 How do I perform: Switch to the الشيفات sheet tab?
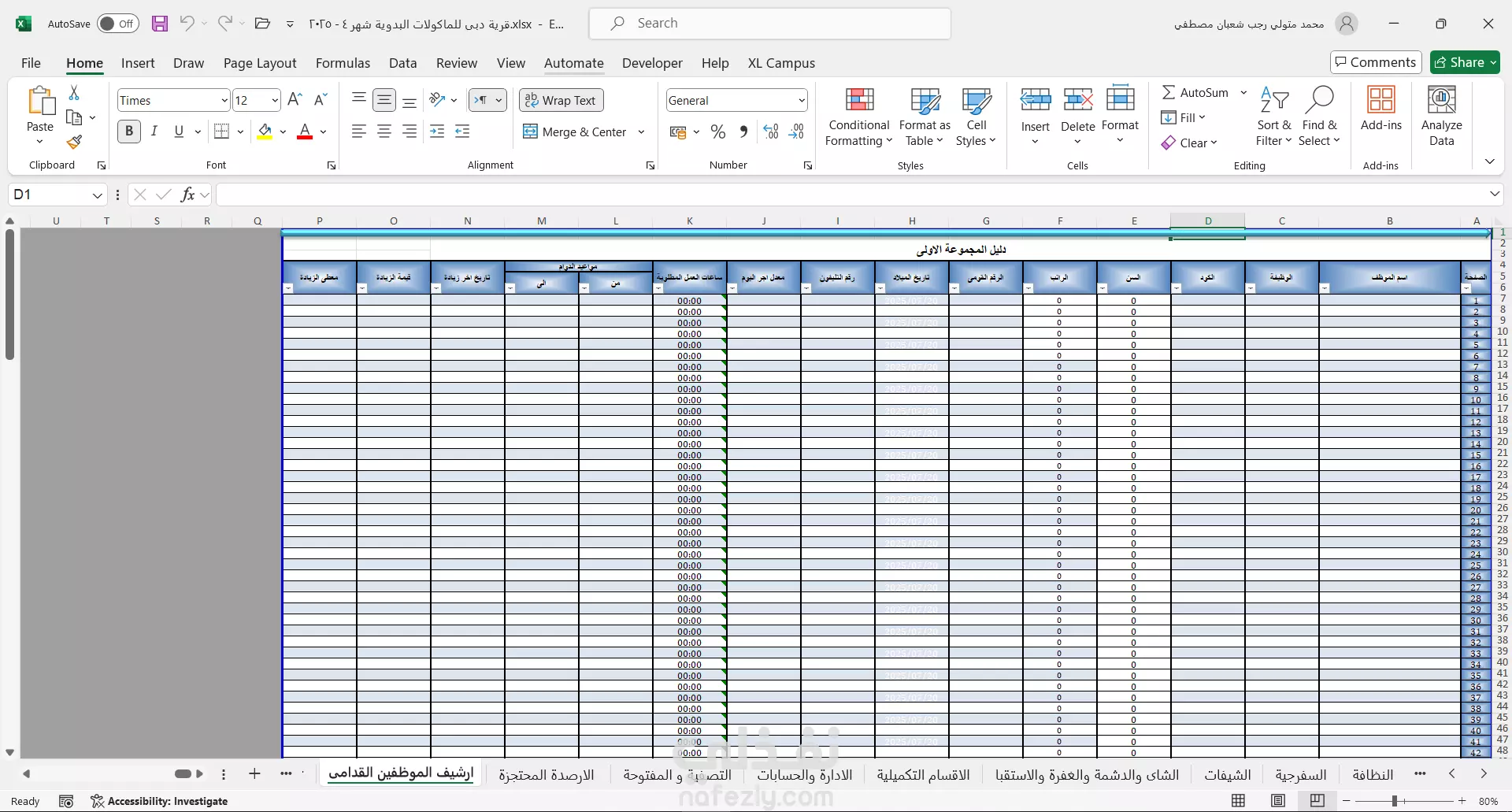(x=1228, y=775)
